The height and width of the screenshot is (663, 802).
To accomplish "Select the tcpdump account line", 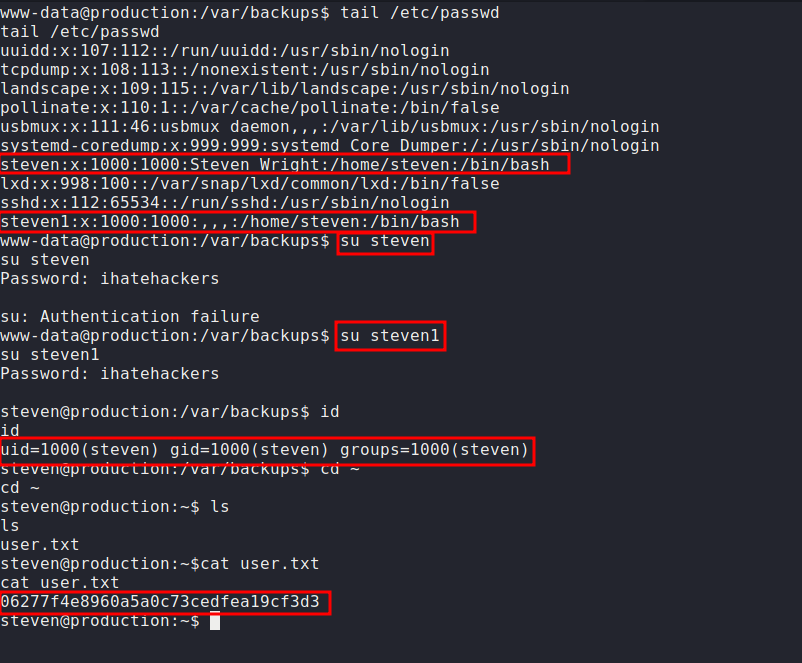I will 245,69.
